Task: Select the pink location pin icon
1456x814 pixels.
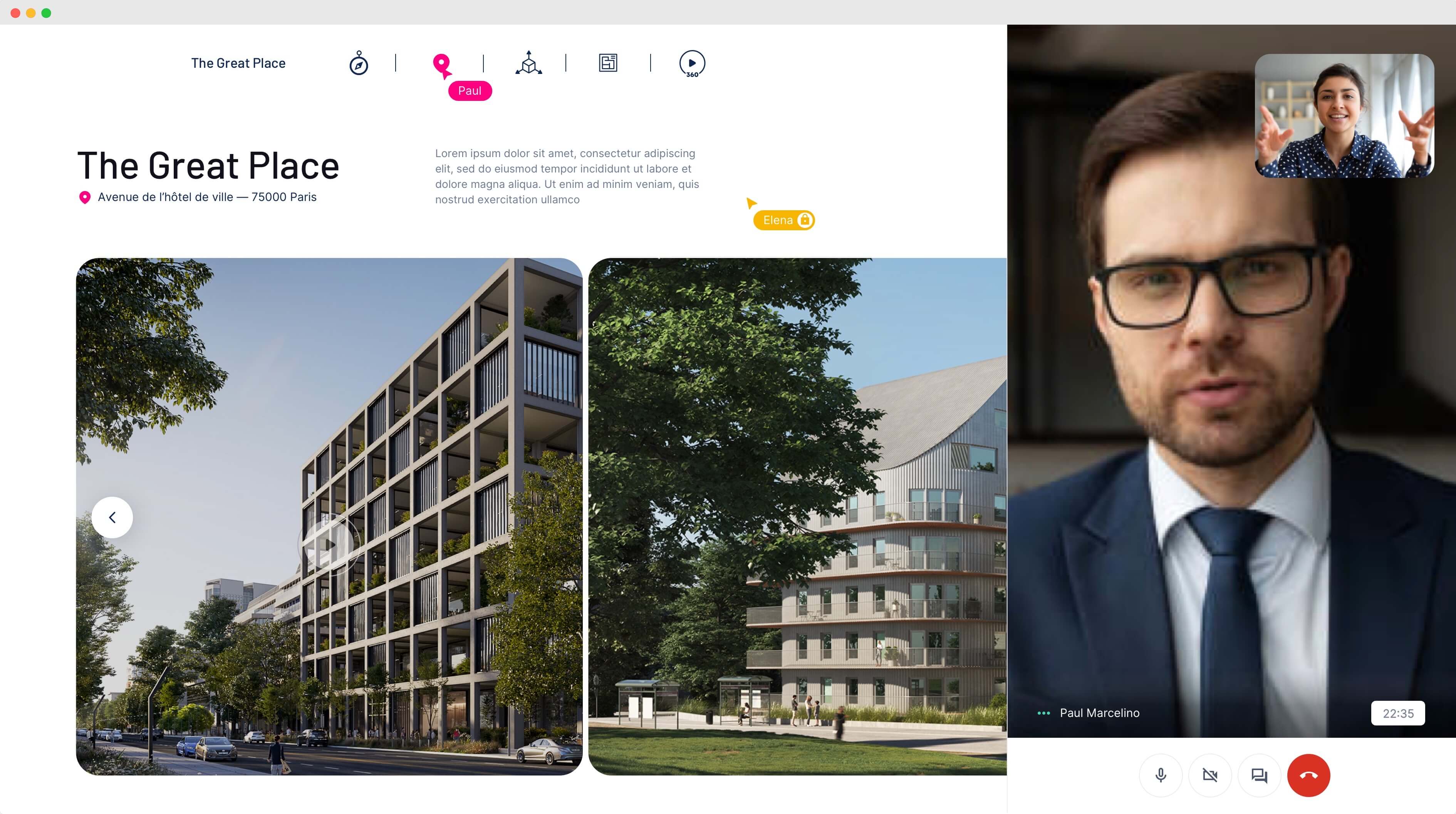Action: point(441,63)
